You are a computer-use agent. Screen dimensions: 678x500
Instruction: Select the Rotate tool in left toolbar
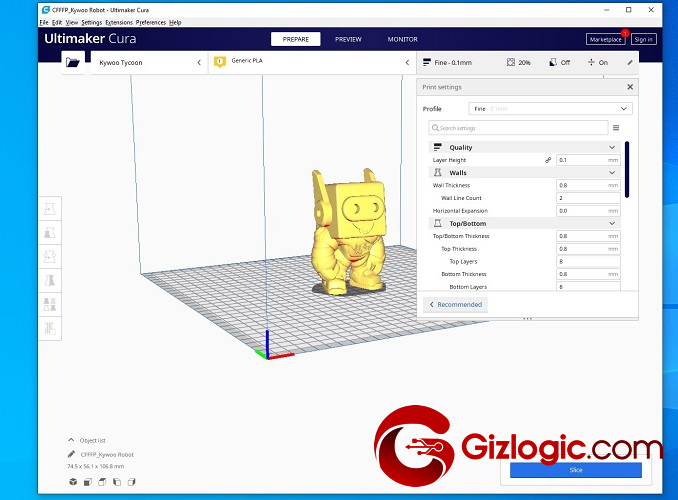50,256
